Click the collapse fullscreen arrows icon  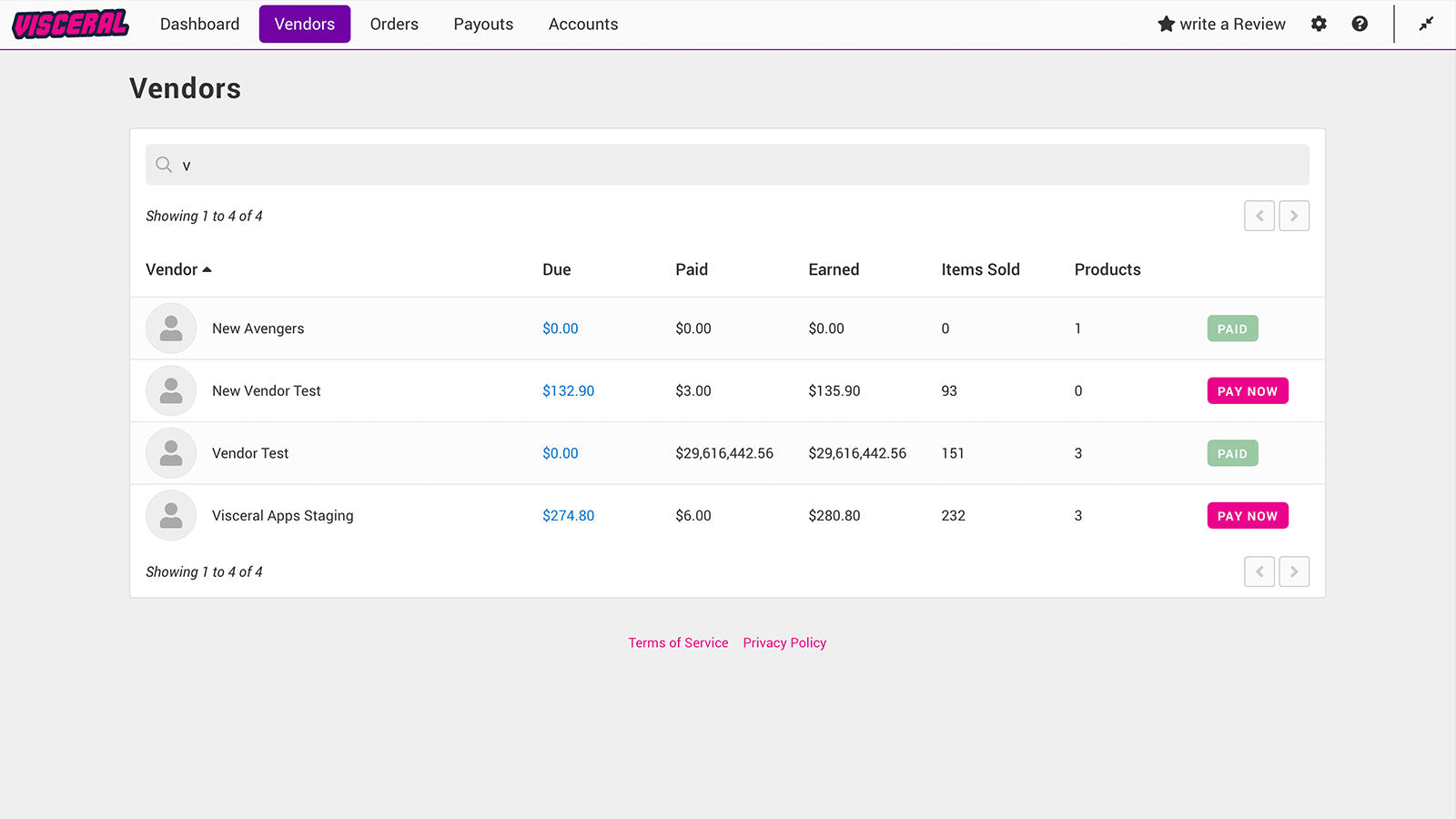pyautogui.click(x=1426, y=25)
